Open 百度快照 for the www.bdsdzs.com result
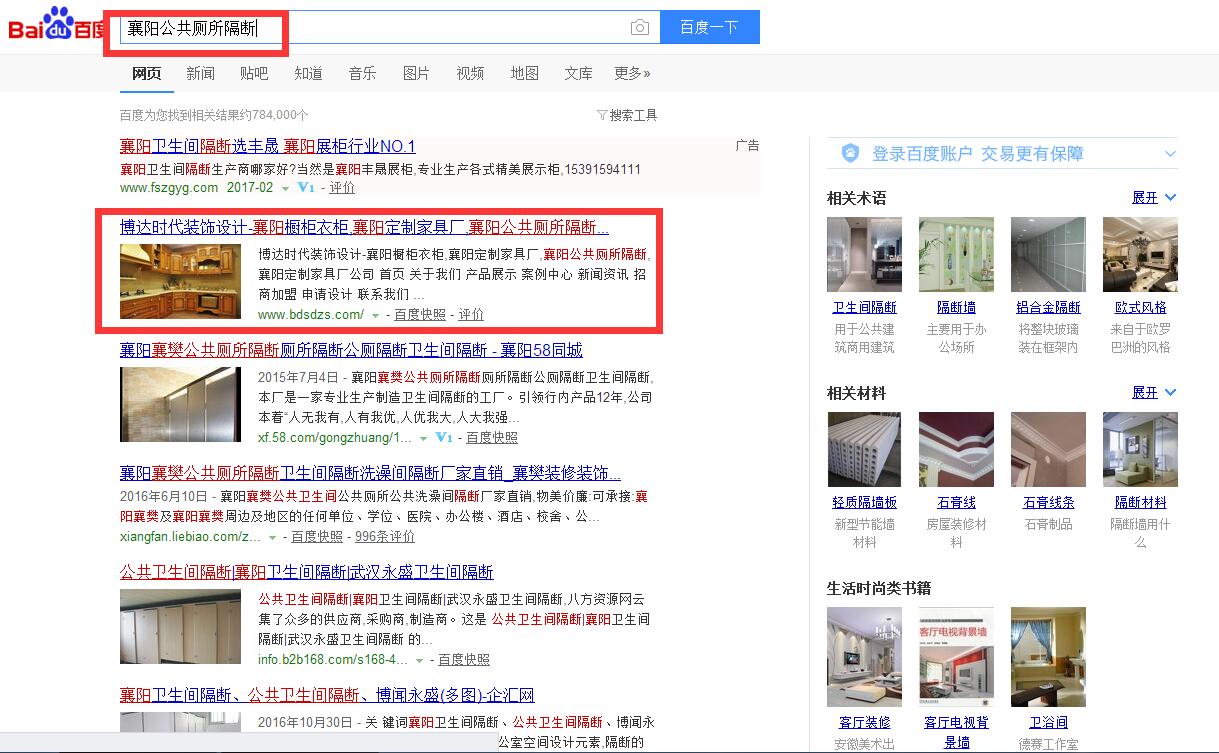 tap(420, 315)
